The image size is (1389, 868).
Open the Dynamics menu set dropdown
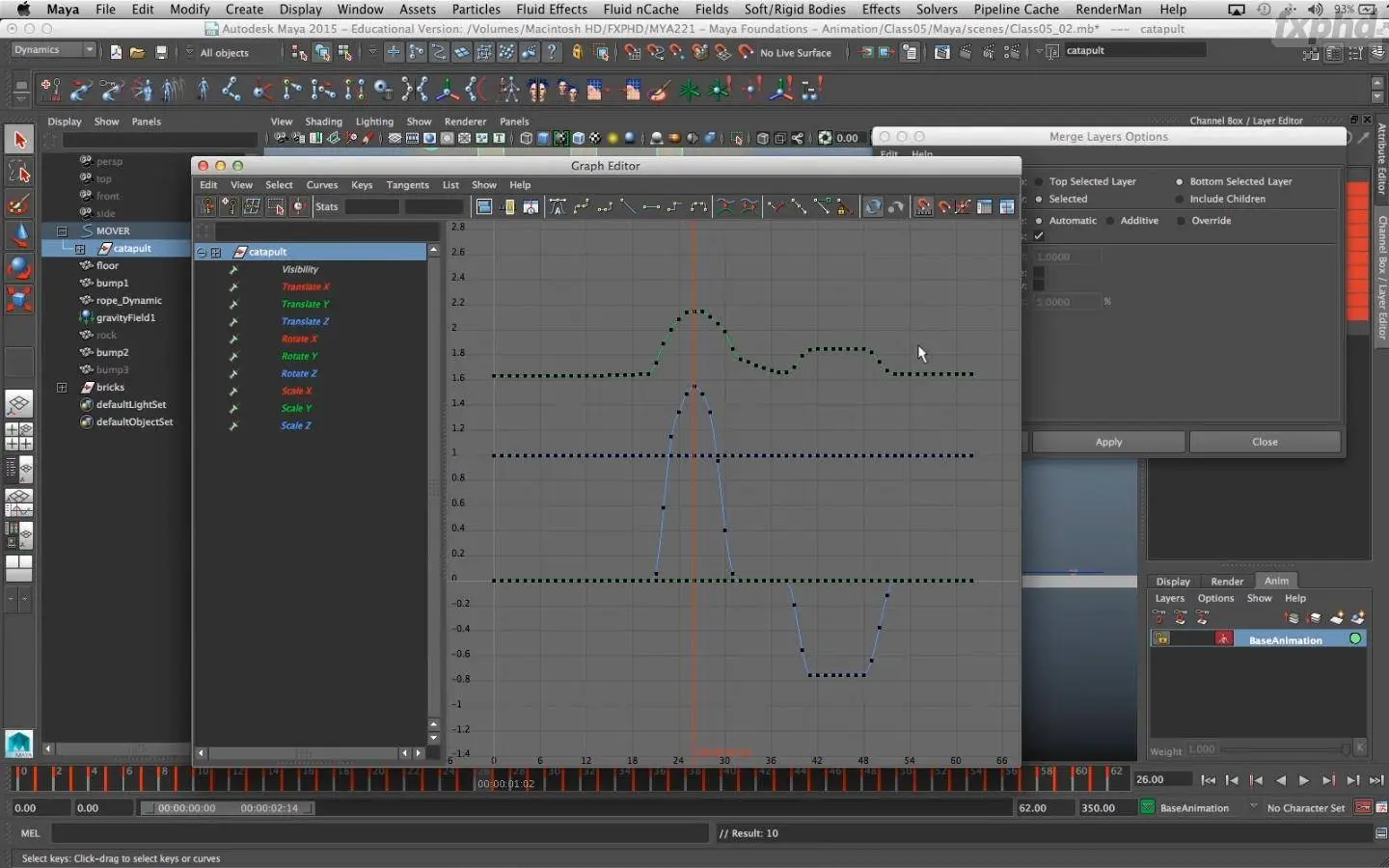(x=53, y=50)
